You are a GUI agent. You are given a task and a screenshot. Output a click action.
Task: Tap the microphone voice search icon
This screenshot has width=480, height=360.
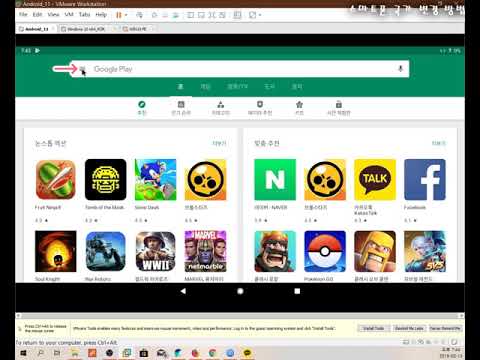pyautogui.click(x=400, y=69)
